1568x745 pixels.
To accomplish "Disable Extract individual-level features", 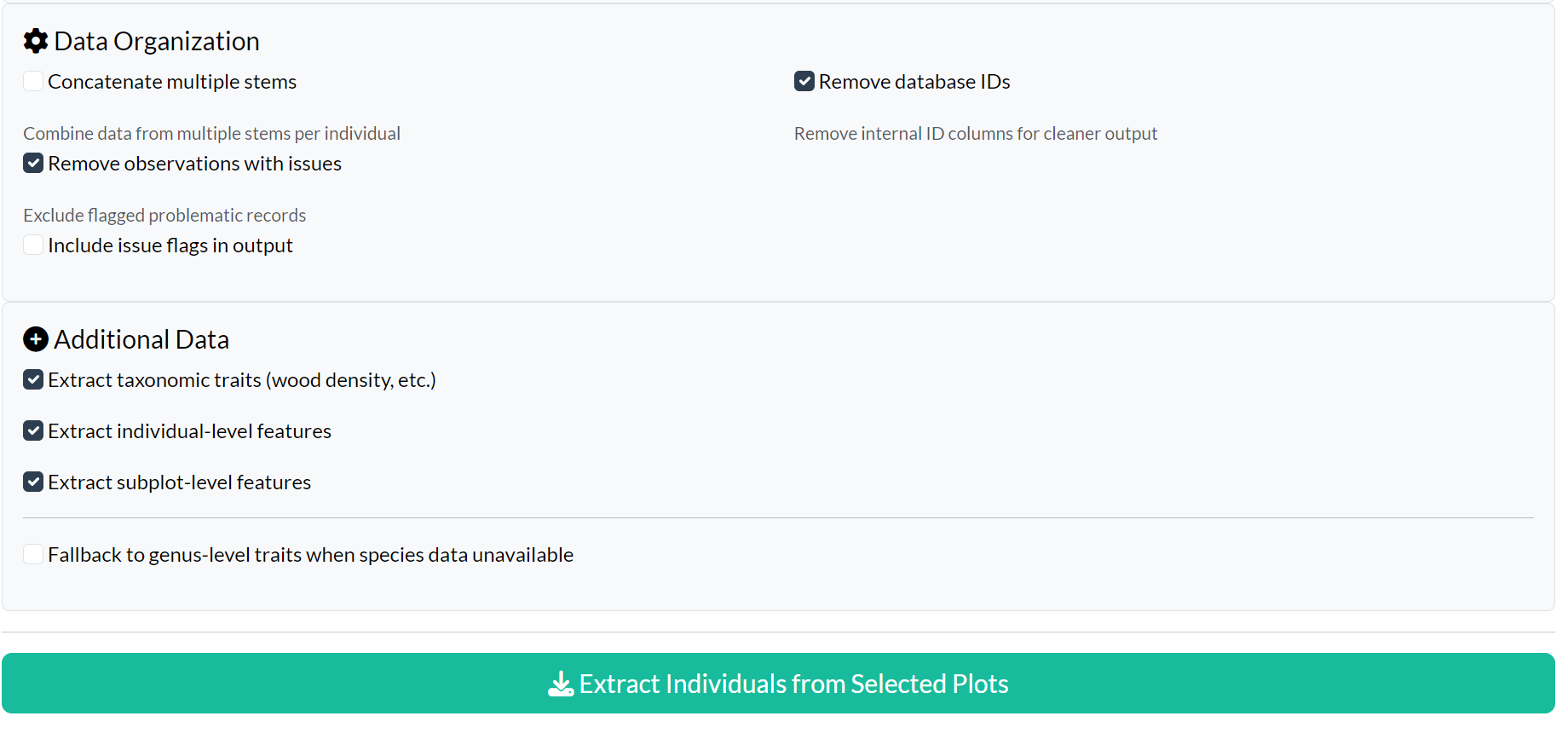I will pyautogui.click(x=32, y=430).
